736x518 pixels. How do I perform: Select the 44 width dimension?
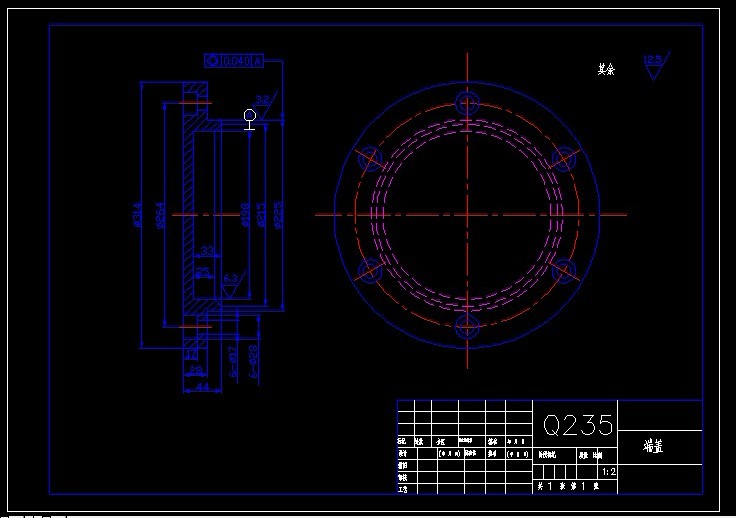pyautogui.click(x=202, y=387)
